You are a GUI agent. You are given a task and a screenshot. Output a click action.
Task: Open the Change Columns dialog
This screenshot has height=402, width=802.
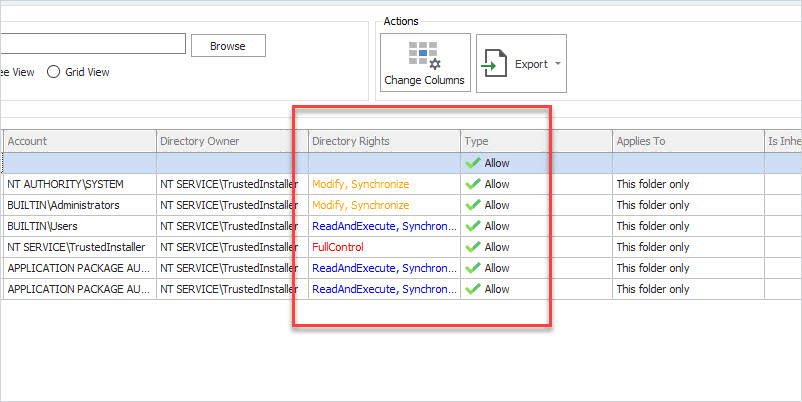[425, 63]
